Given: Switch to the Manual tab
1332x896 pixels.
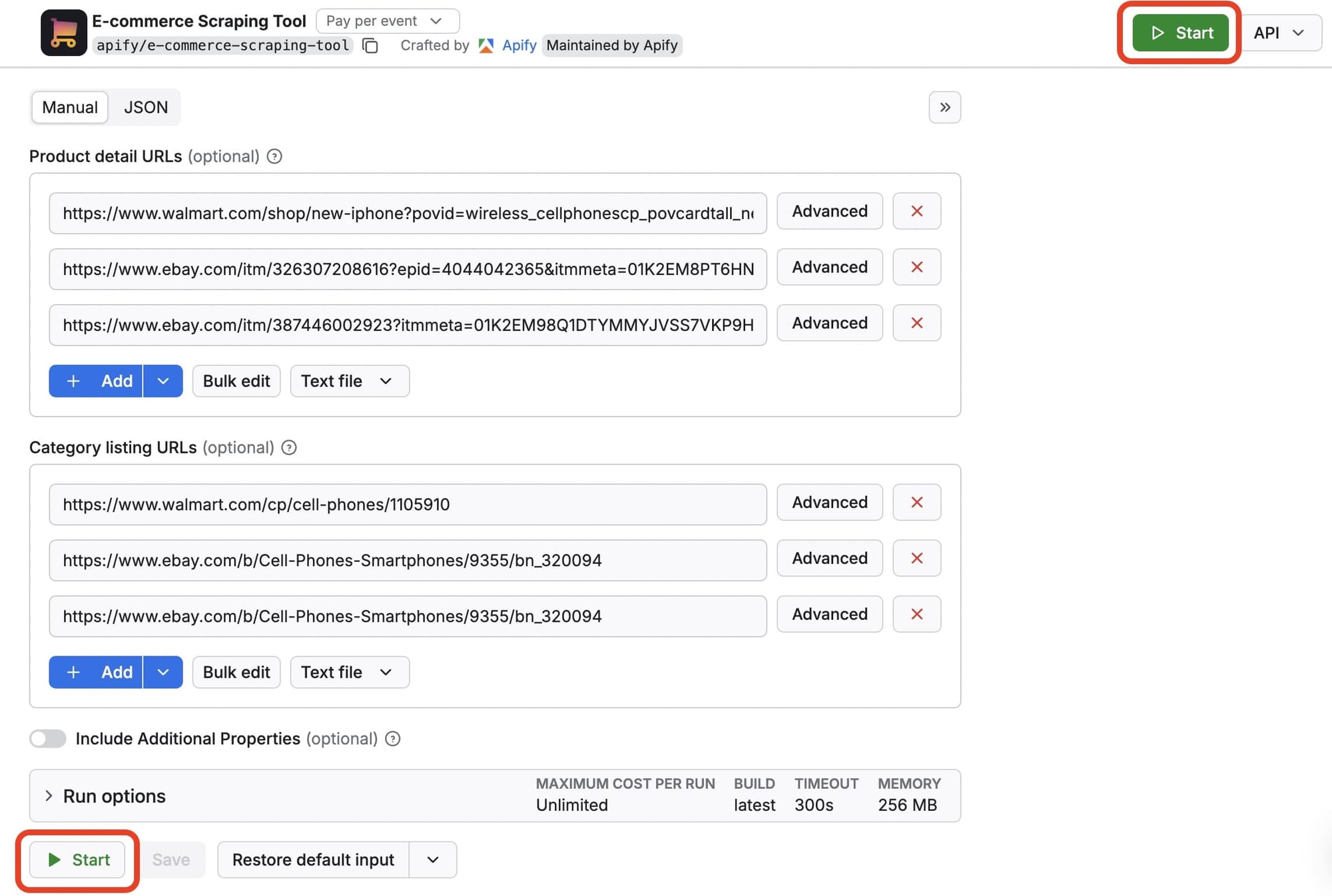Looking at the screenshot, I should [70, 107].
